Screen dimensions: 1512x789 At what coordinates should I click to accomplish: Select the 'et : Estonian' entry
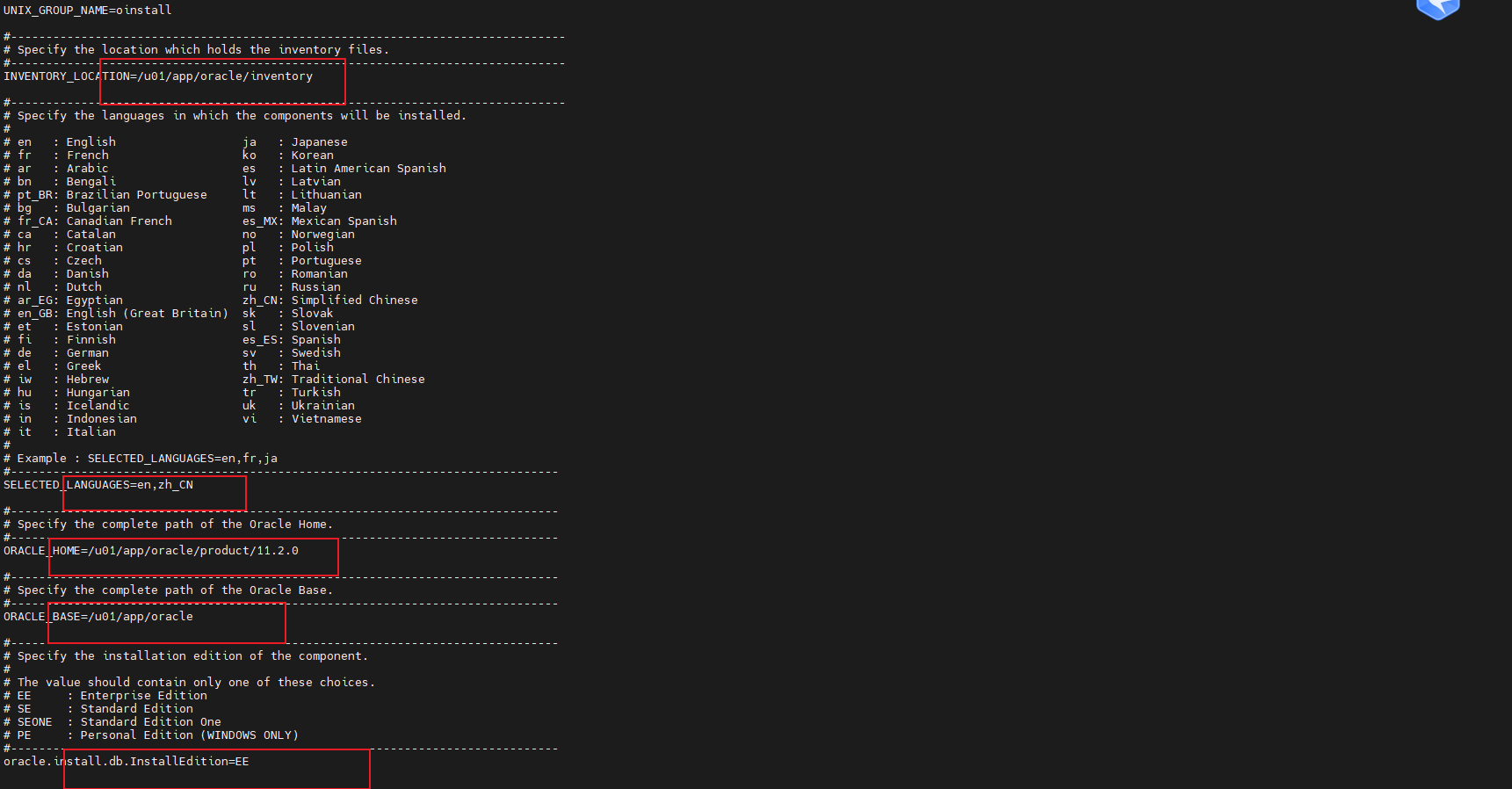(x=70, y=327)
